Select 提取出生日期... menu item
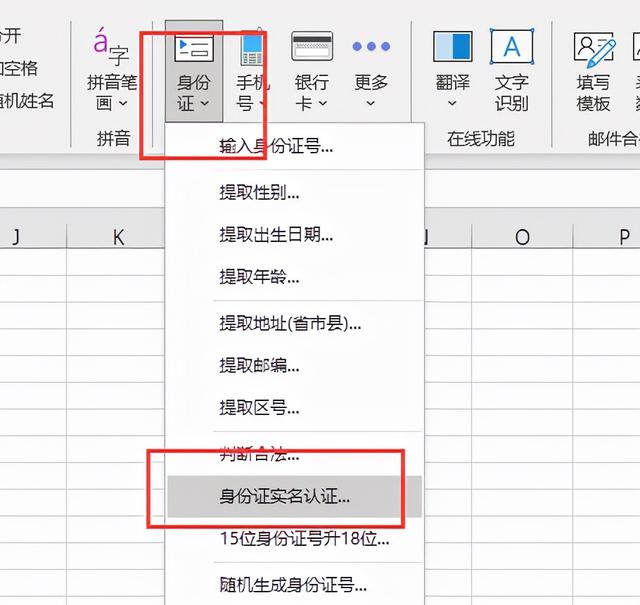This screenshot has width=640, height=605. pyautogui.click(x=295, y=235)
